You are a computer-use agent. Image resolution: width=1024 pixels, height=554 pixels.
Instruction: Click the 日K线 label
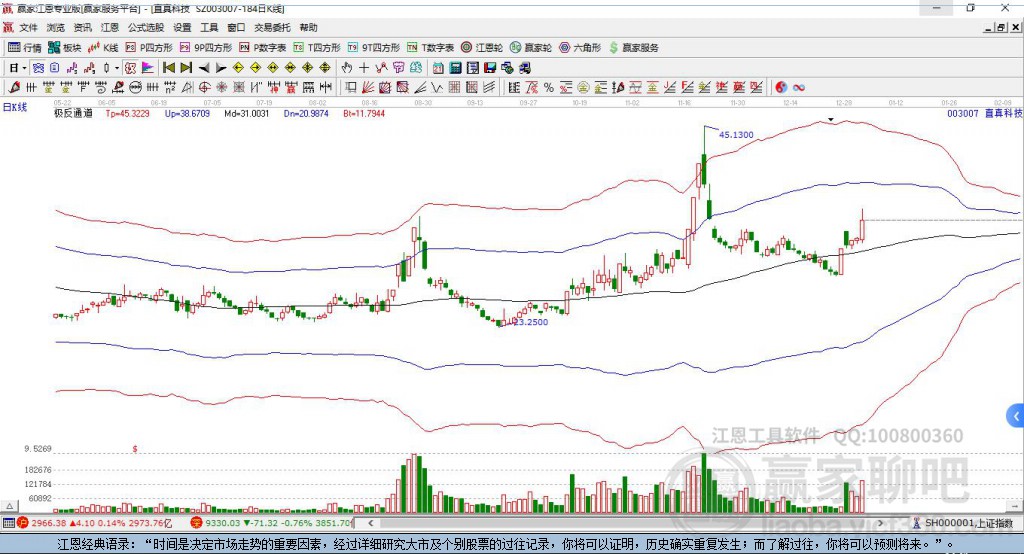15,107
